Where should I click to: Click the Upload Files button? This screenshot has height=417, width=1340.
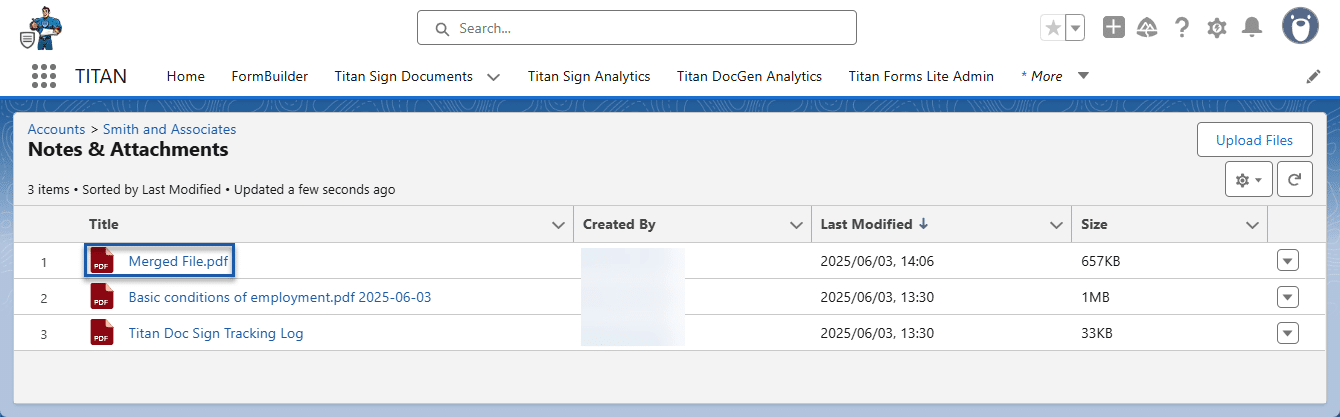coord(1255,140)
